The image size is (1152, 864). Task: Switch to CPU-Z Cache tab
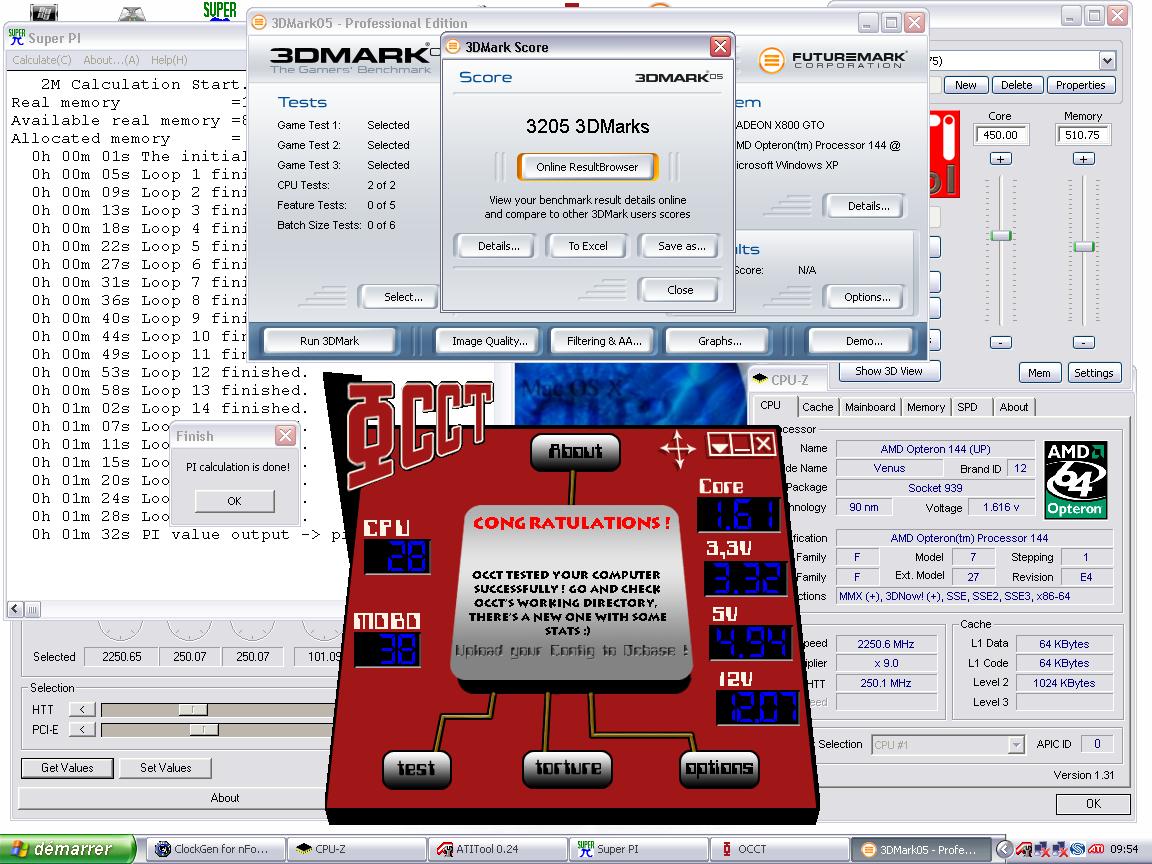(817, 407)
